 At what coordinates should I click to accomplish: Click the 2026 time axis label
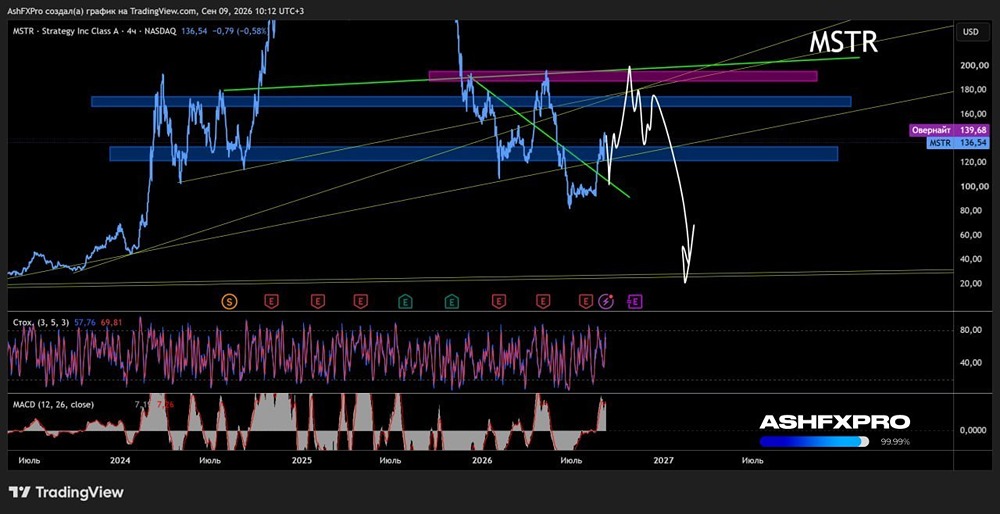[480, 460]
